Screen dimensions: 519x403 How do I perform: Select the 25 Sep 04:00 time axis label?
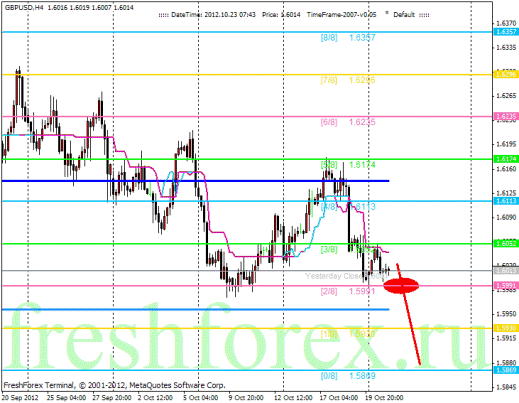66,398
